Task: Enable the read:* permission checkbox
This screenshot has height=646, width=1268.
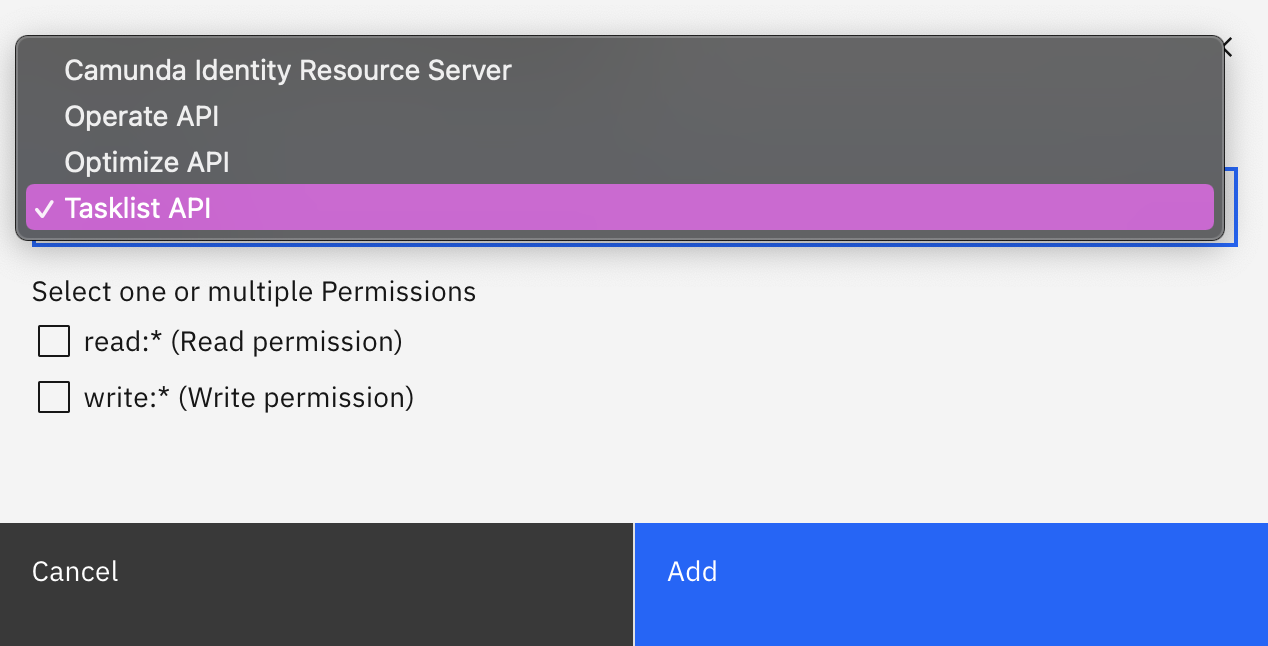Action: pyautogui.click(x=54, y=342)
